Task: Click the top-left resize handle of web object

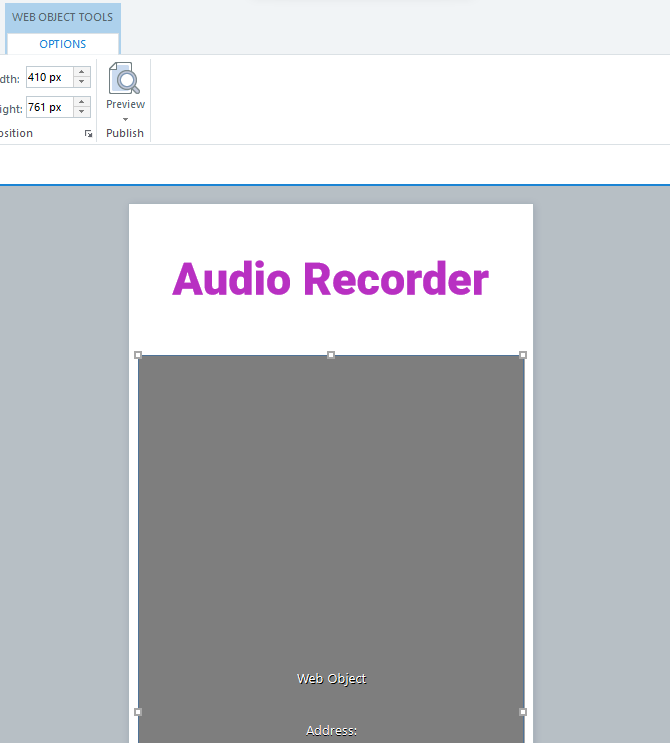Action: 138,355
